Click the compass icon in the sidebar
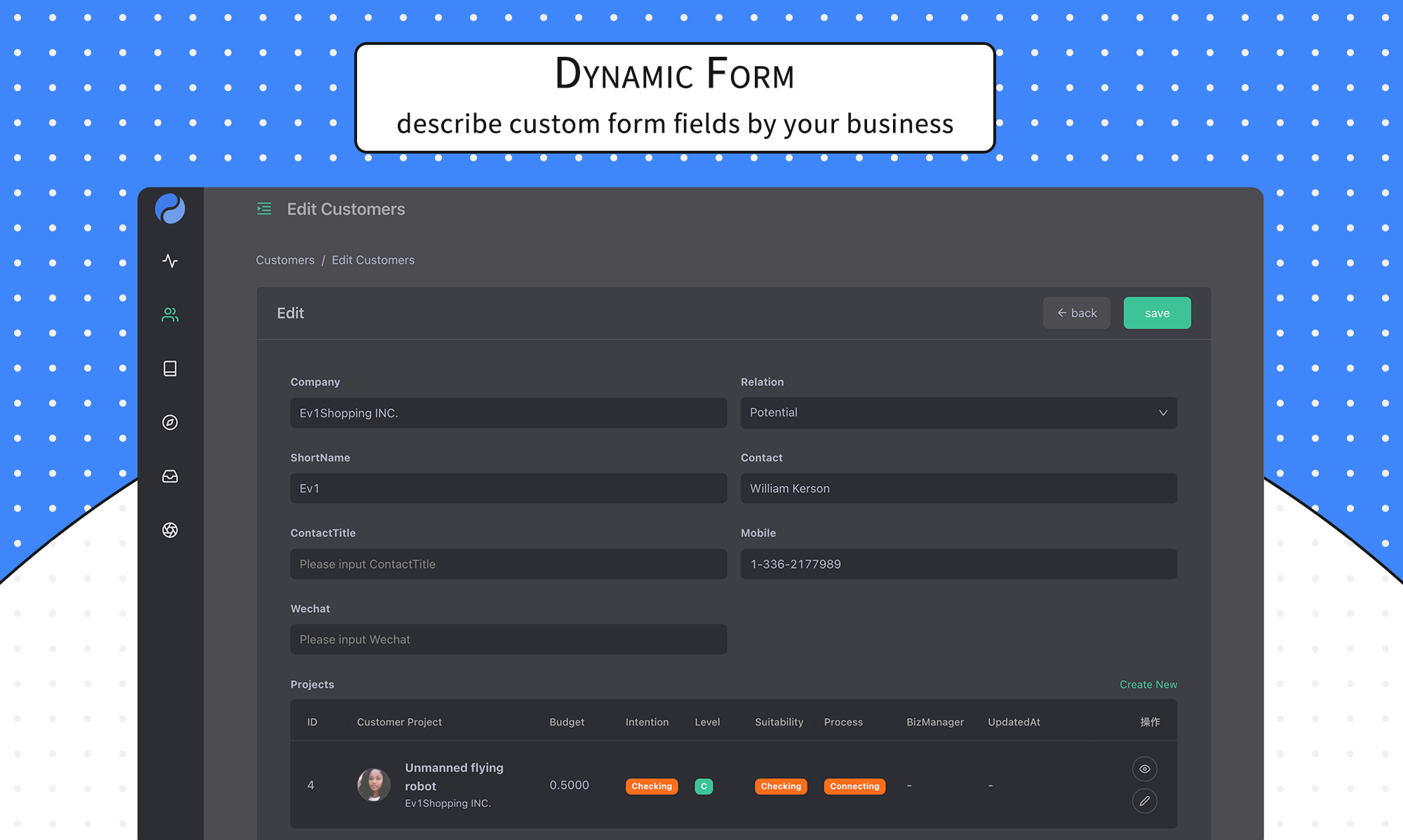The image size is (1403, 840). tap(170, 422)
